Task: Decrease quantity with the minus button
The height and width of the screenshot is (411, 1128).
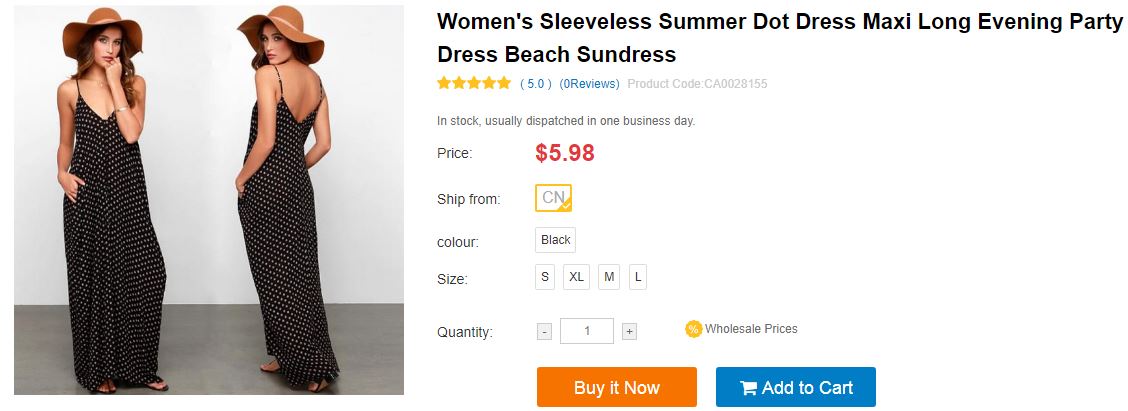Action: coord(544,332)
